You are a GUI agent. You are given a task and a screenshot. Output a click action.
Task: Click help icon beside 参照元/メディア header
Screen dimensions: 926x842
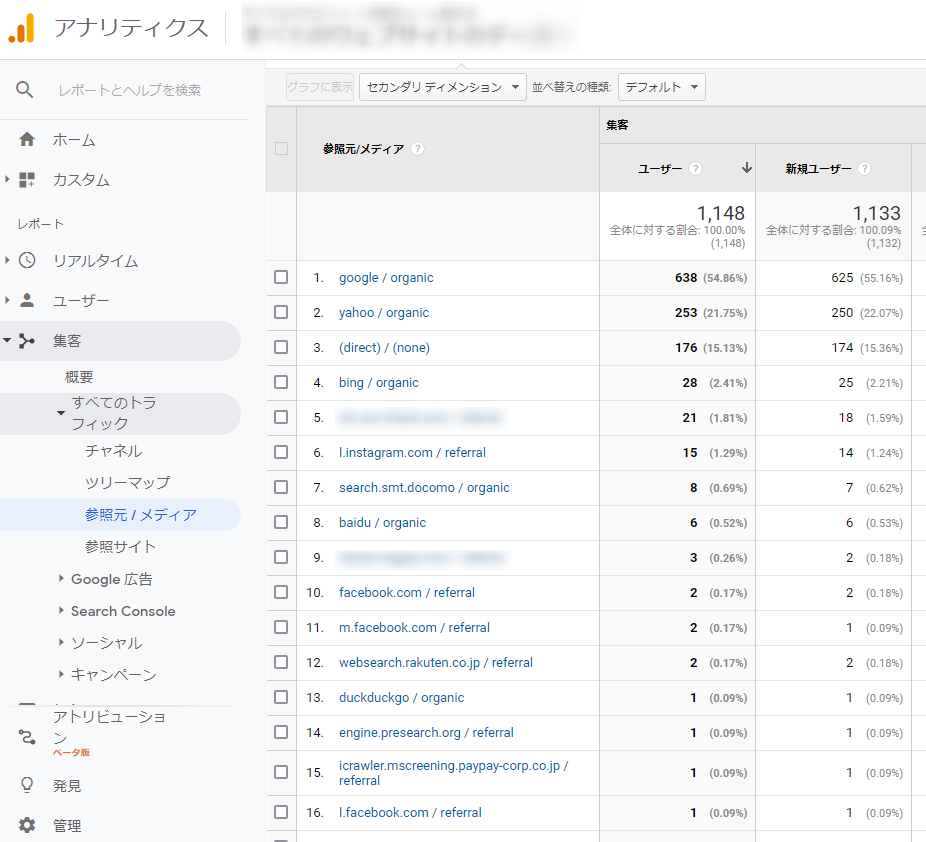[418, 149]
